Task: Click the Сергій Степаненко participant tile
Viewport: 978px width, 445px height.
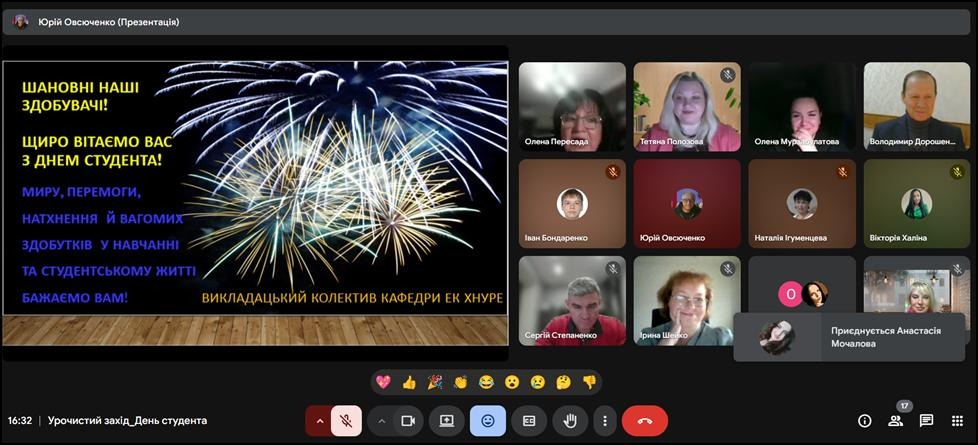Action: (x=572, y=300)
